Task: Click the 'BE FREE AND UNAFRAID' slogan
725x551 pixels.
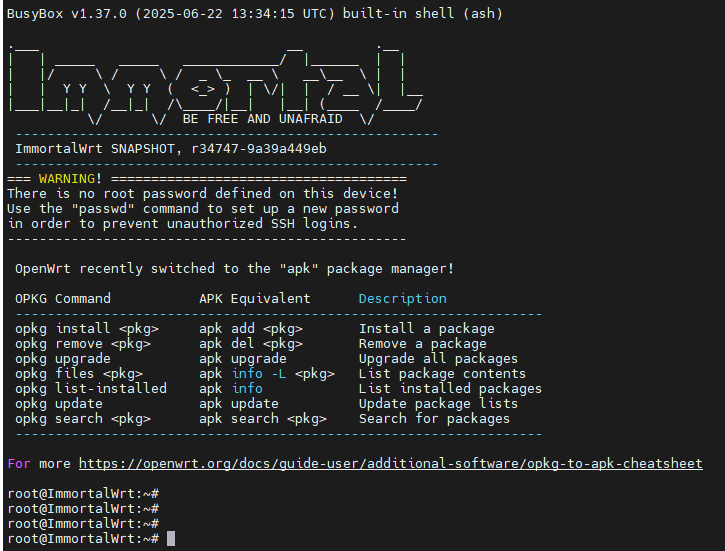Action: pos(263,119)
